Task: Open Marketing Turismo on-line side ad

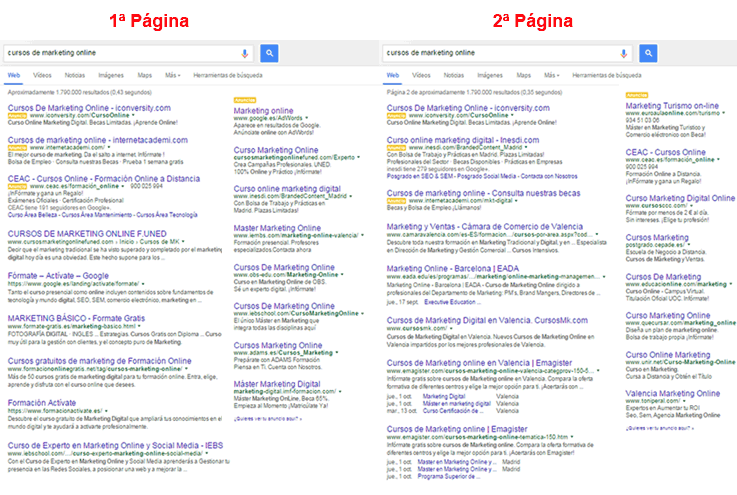Action: point(672,106)
